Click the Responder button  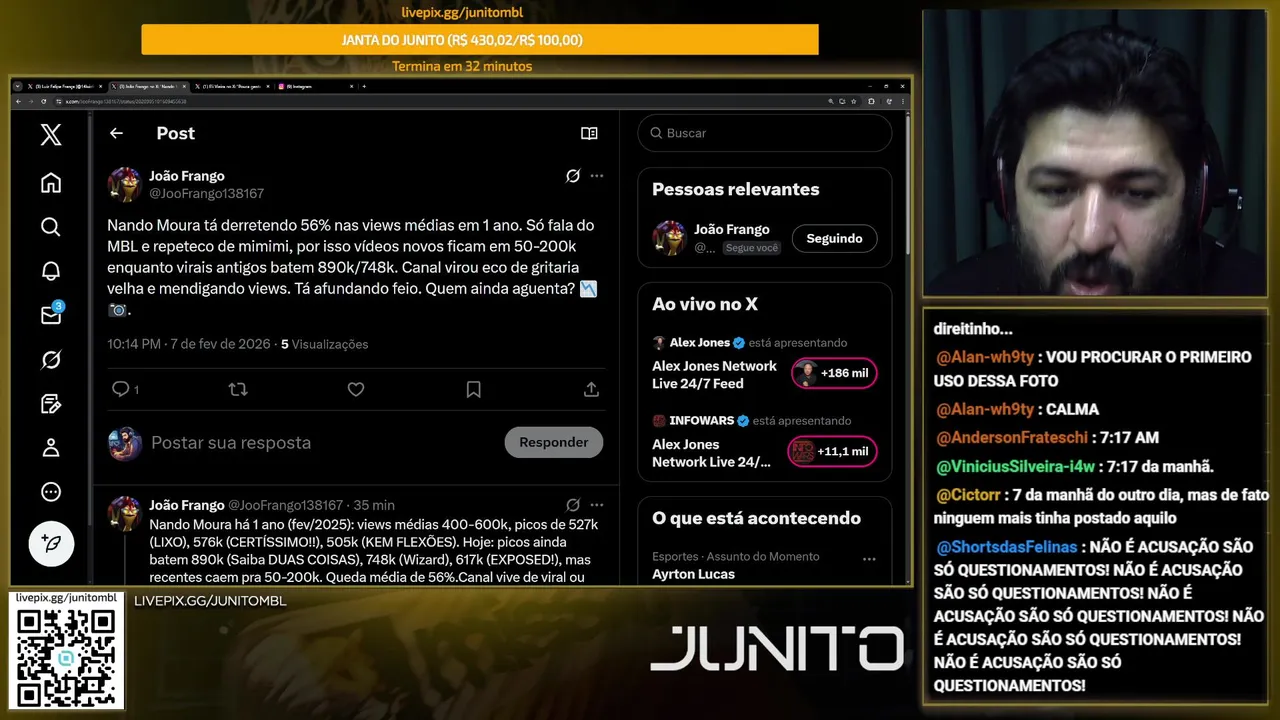[554, 442]
